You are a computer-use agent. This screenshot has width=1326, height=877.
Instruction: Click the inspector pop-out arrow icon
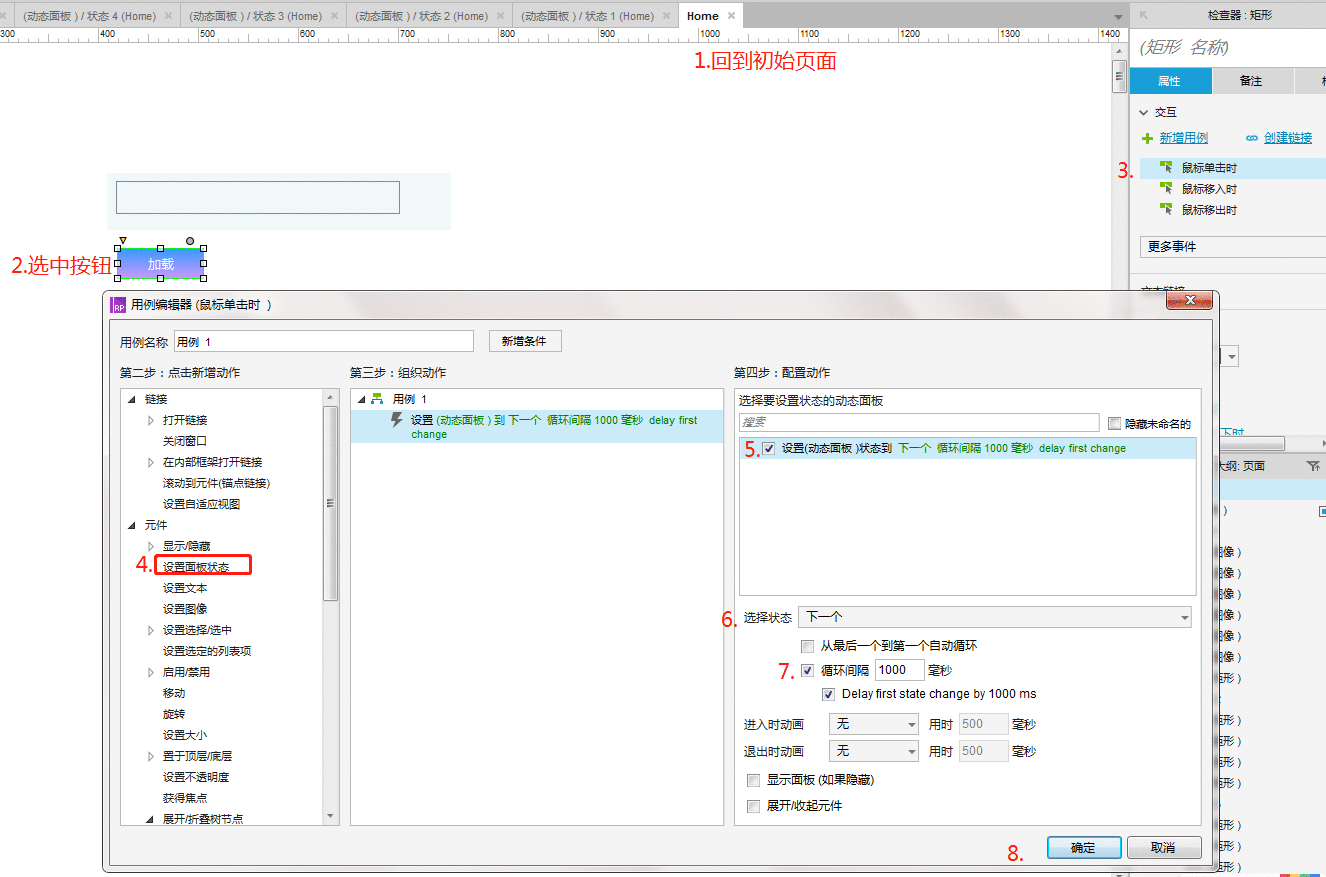[1144, 15]
